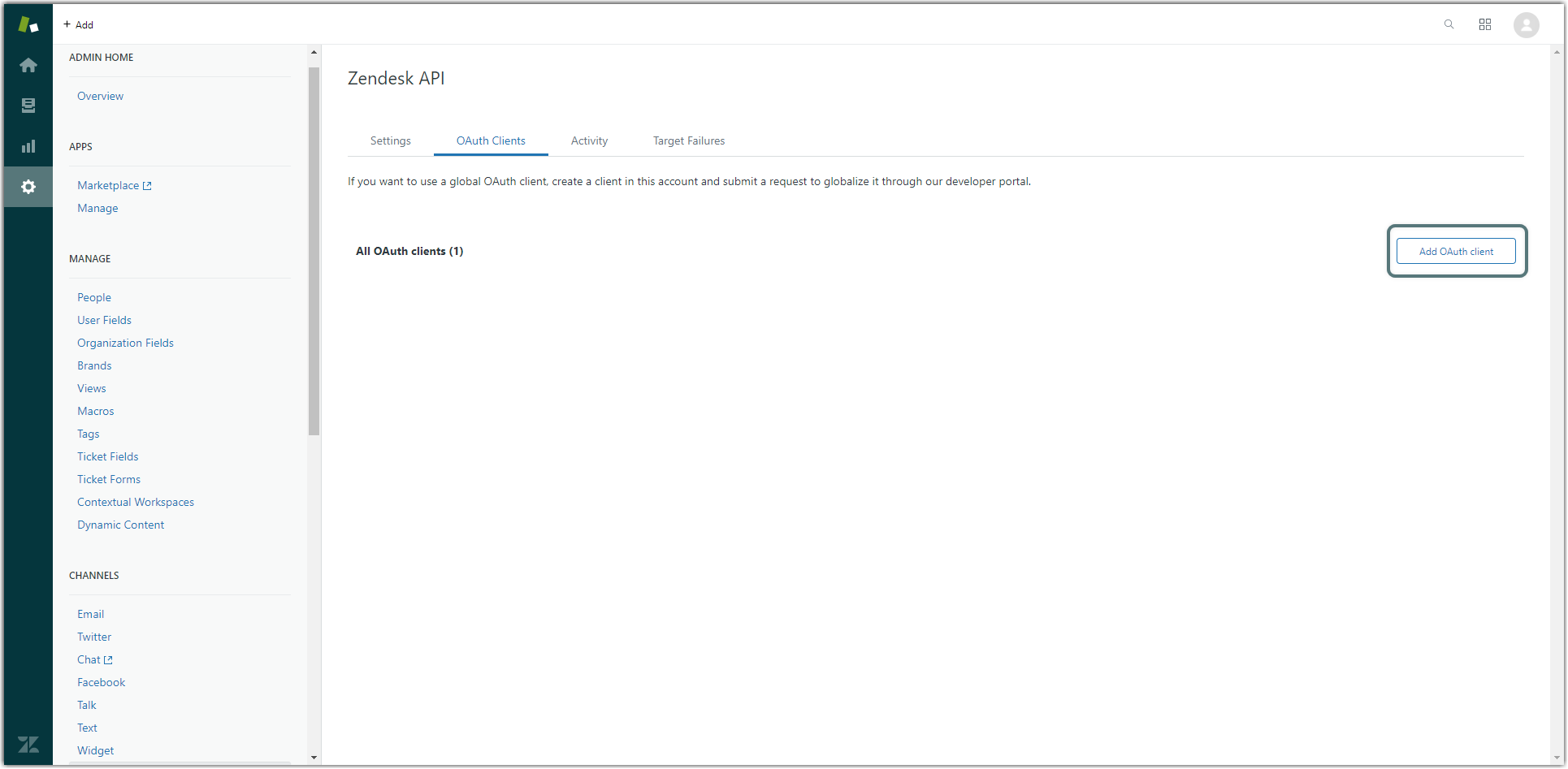
Task: Switch to the Settings tab
Action: tap(390, 140)
